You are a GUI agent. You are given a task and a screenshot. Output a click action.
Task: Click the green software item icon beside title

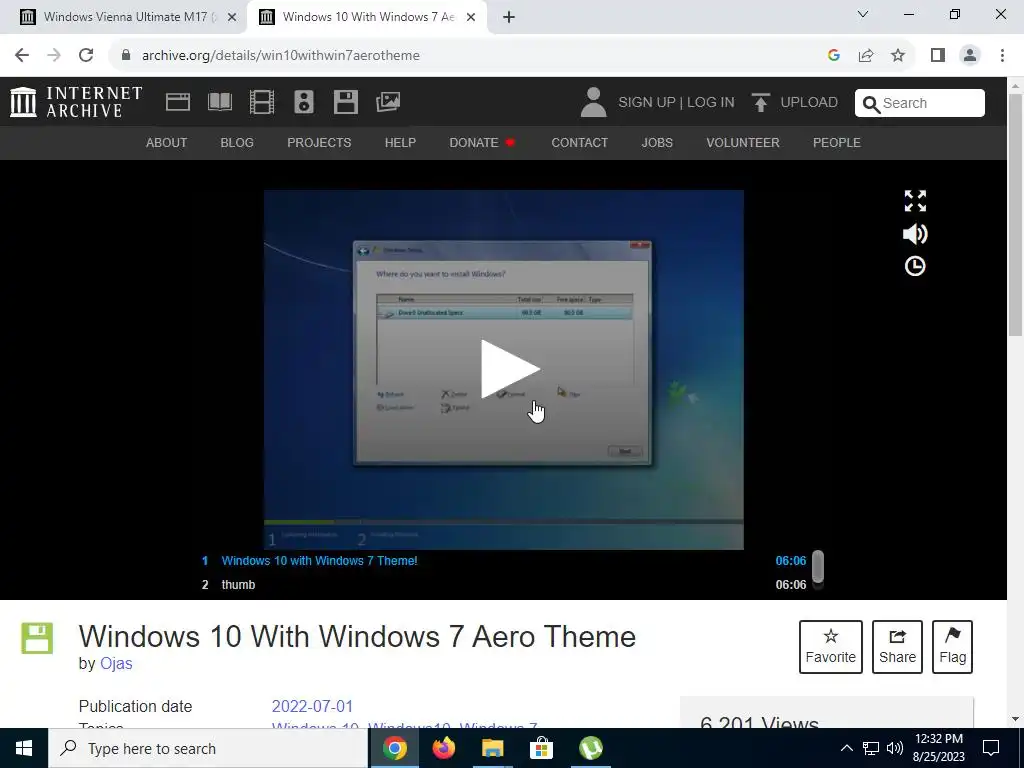[37, 638]
